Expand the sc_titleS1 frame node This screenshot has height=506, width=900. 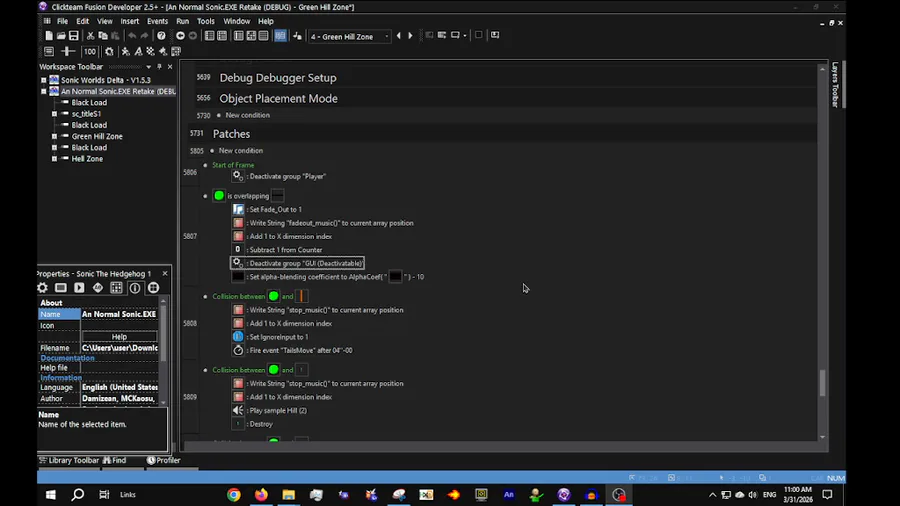55,114
